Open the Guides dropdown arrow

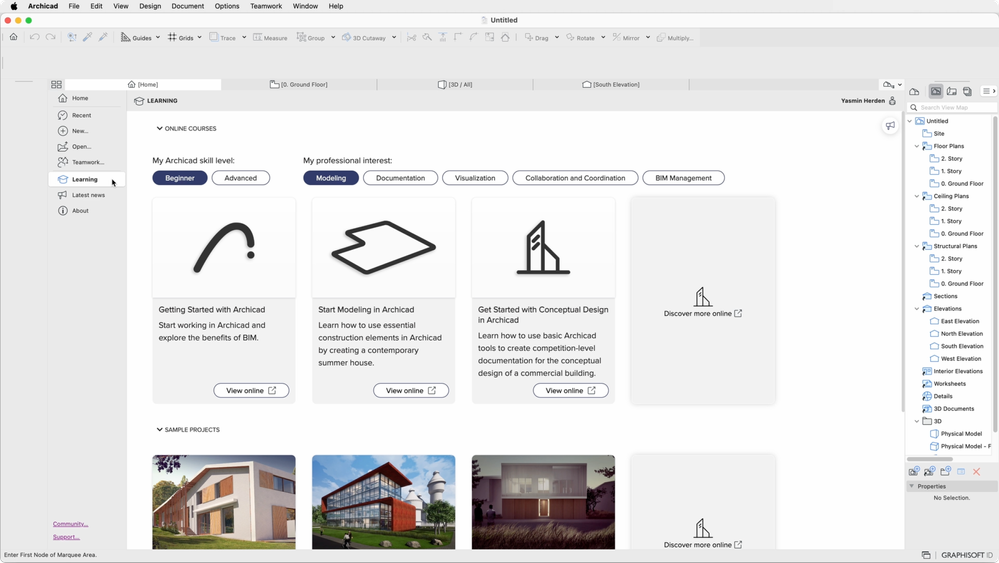coord(158,37)
